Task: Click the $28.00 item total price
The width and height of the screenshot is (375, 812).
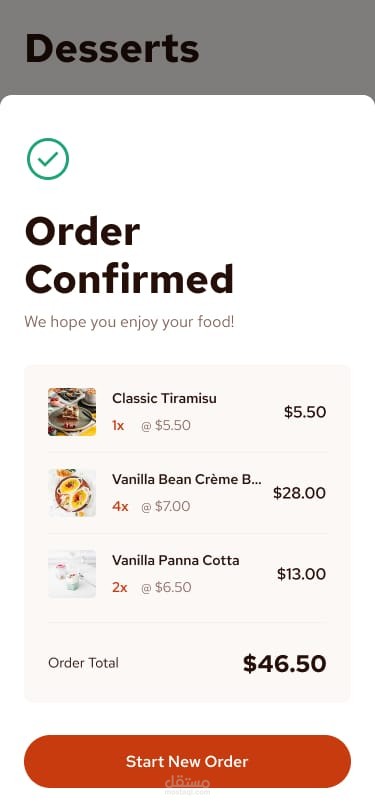Action: pyautogui.click(x=299, y=493)
